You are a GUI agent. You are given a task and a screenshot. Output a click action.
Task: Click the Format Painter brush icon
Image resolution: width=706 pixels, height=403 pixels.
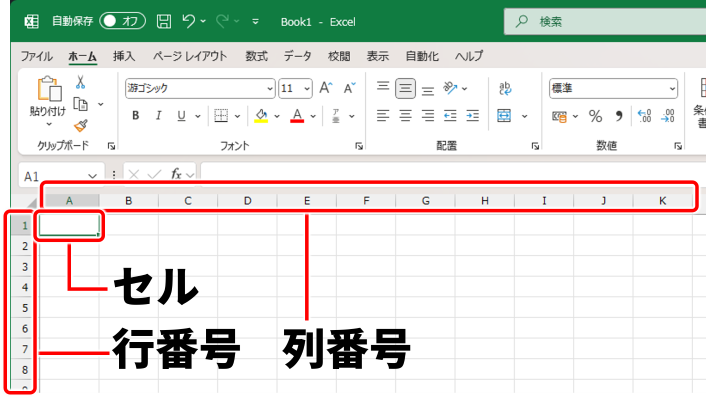(x=81, y=126)
